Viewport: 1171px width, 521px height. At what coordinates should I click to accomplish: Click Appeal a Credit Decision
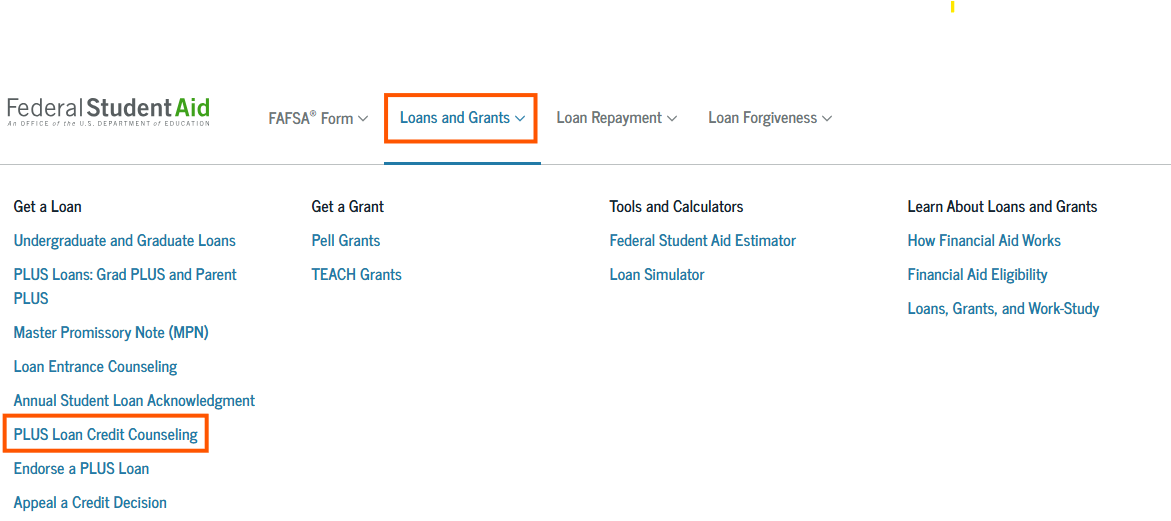pos(90,503)
